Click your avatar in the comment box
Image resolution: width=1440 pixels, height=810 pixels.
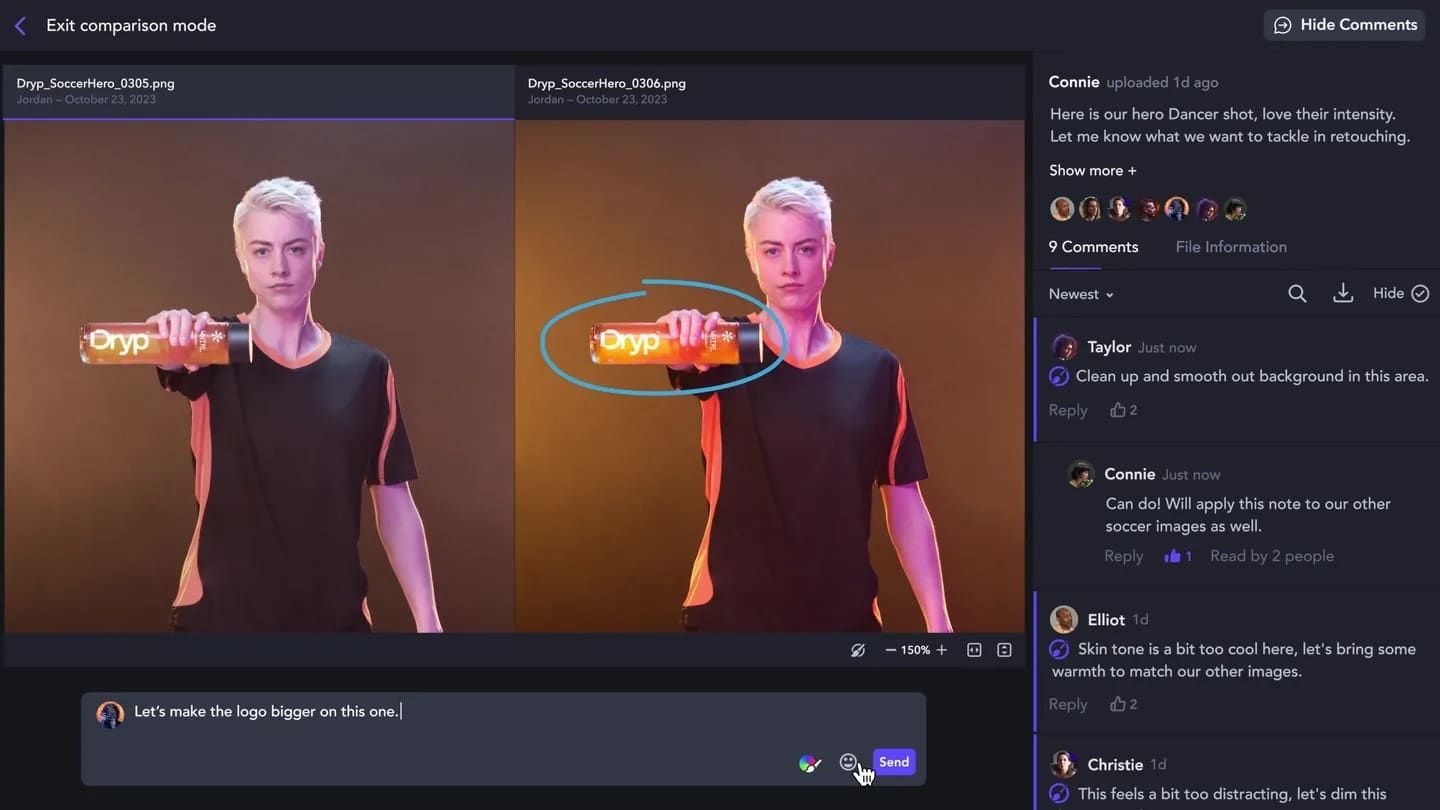pos(110,714)
